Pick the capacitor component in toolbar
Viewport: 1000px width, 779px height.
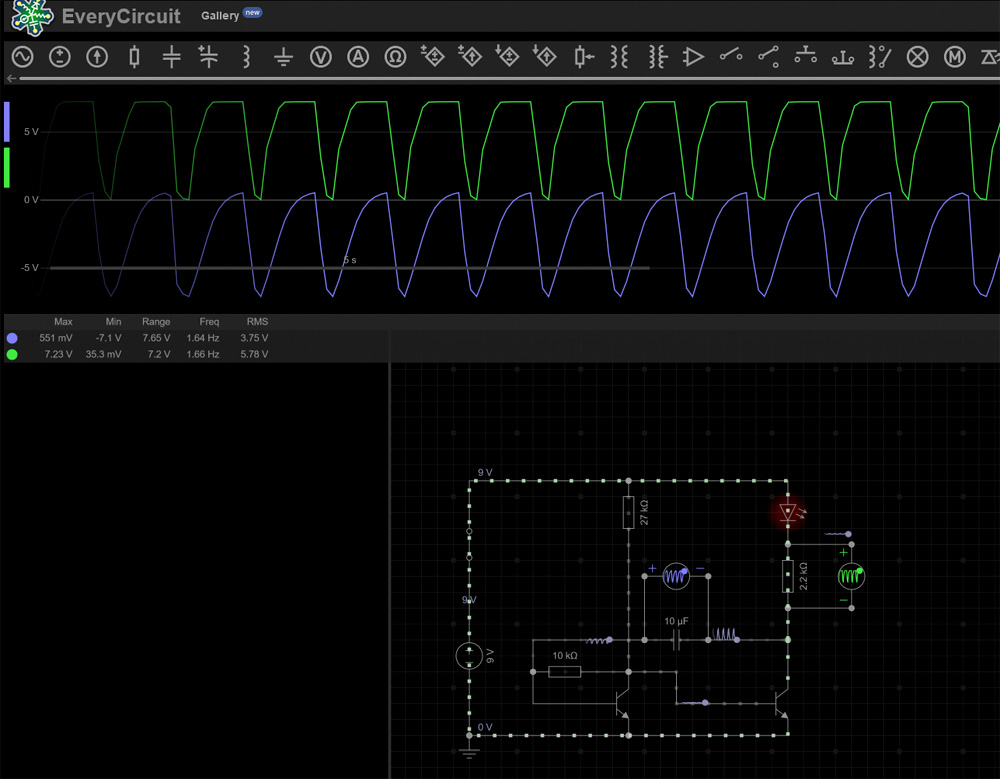(171, 57)
